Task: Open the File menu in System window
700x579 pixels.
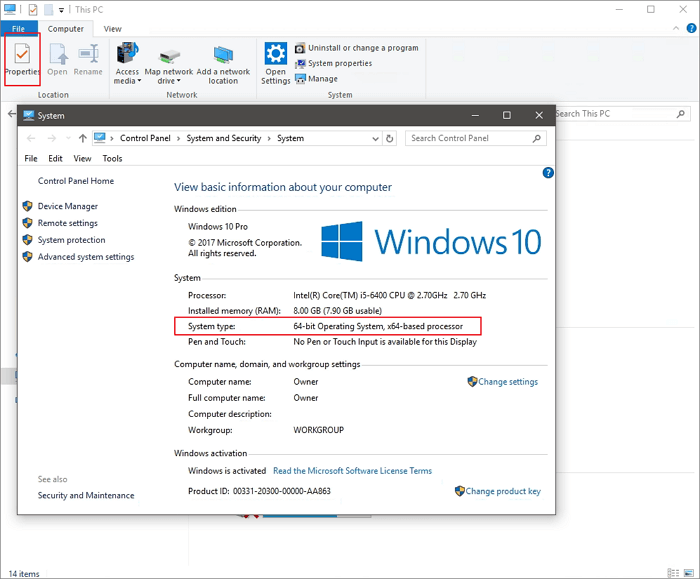Action: [31, 158]
